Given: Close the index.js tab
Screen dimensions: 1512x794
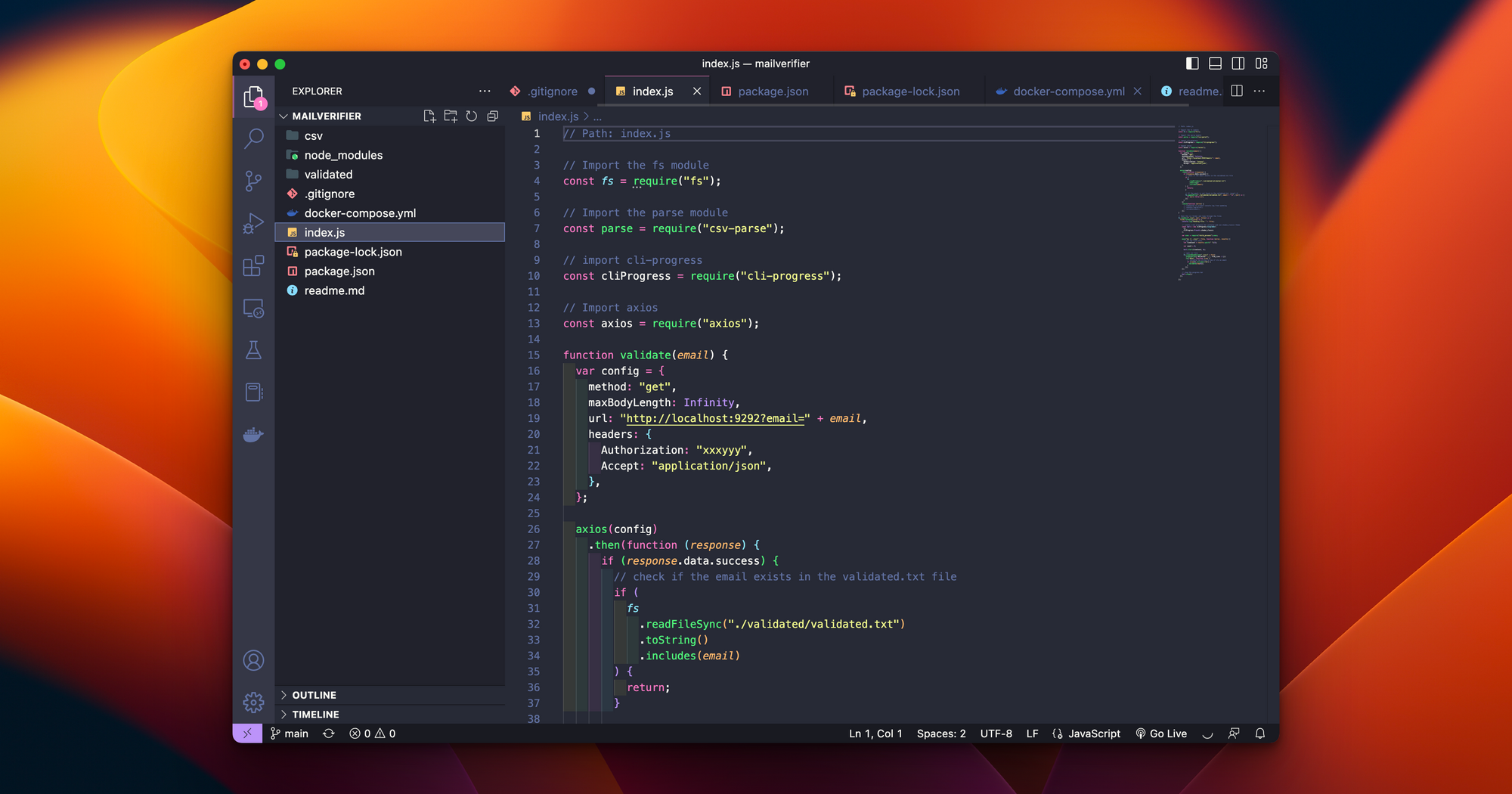Looking at the screenshot, I should [x=697, y=91].
